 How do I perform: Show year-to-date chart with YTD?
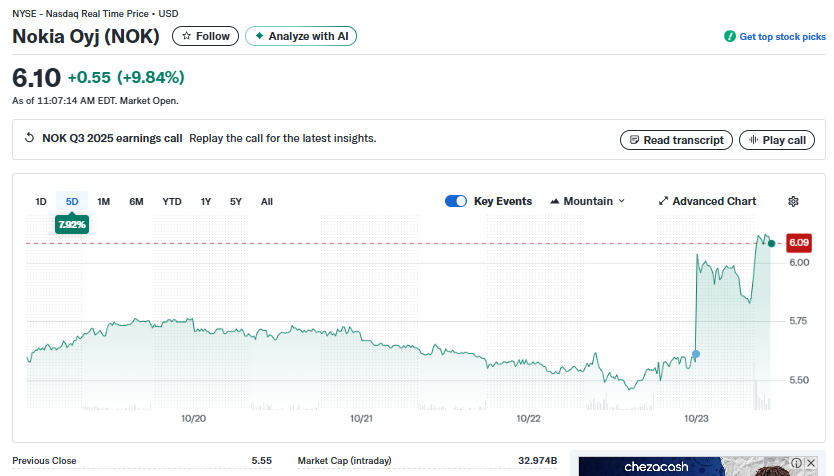[172, 201]
